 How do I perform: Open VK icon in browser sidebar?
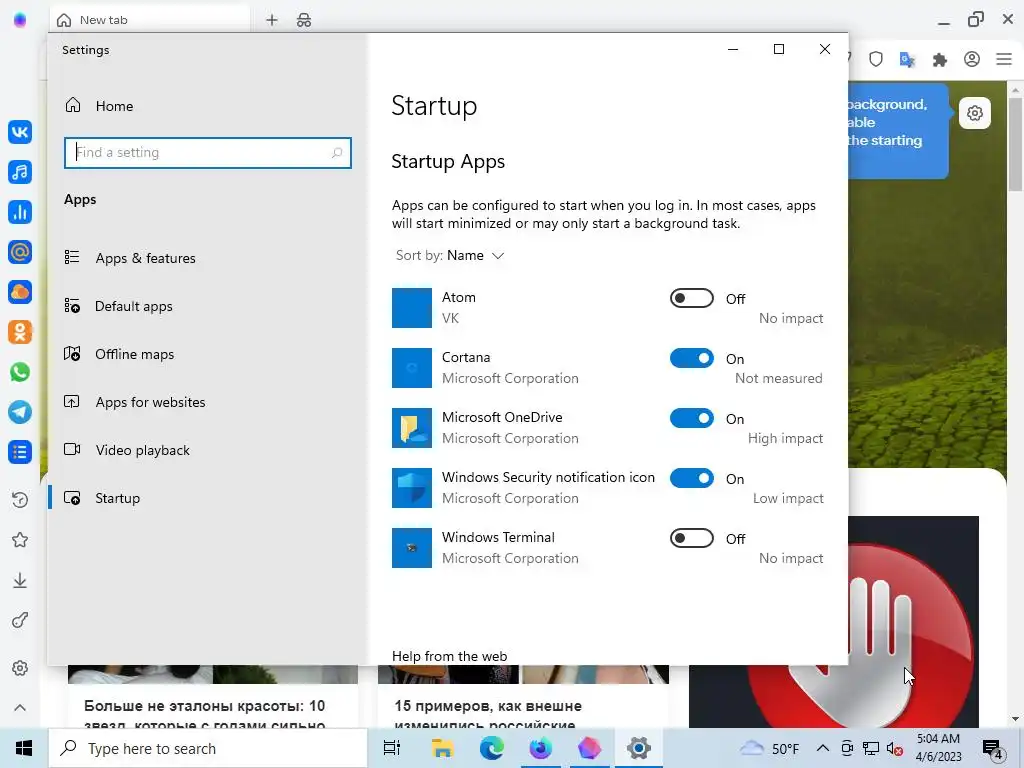20,132
